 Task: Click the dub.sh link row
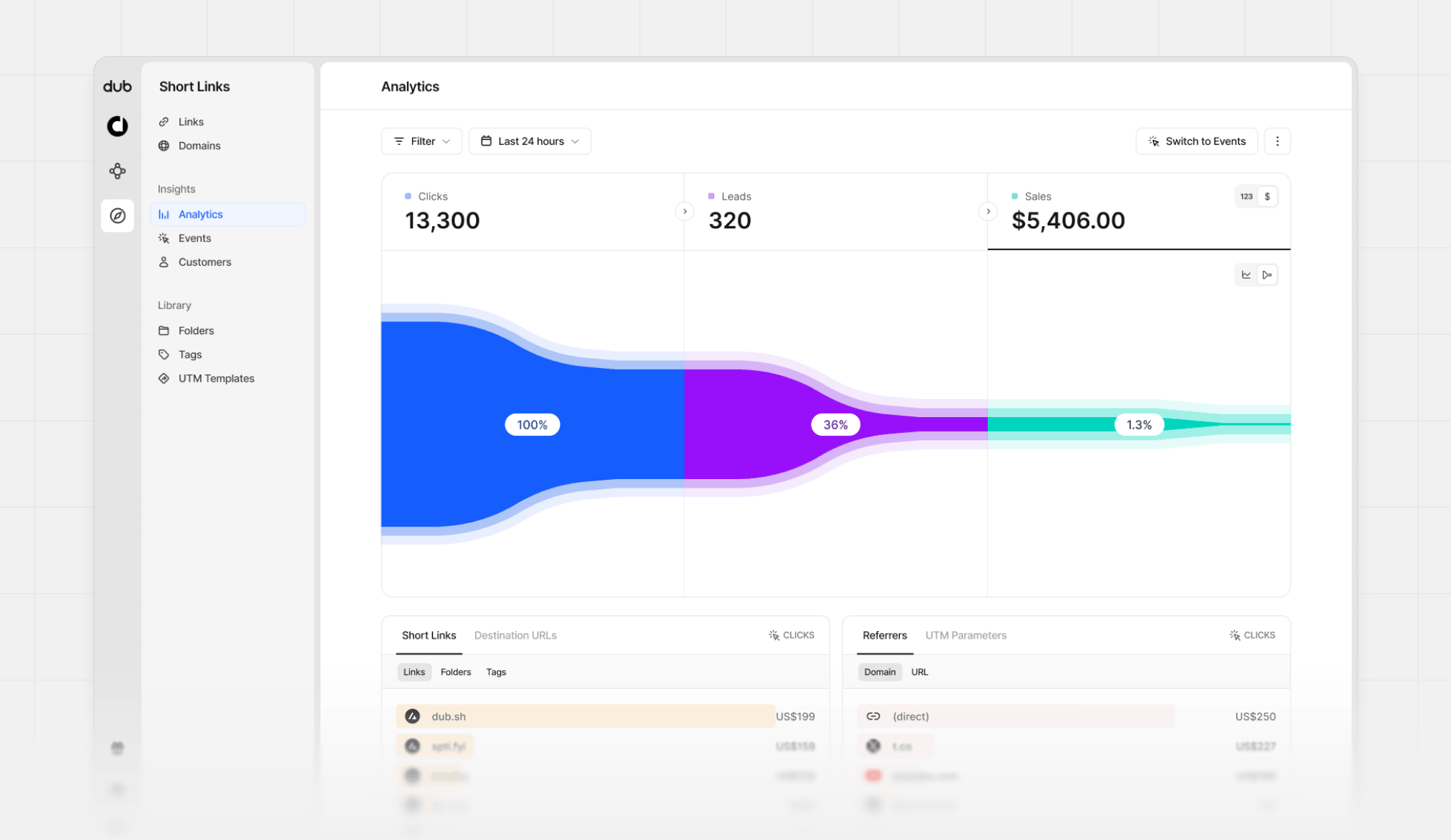coord(605,716)
